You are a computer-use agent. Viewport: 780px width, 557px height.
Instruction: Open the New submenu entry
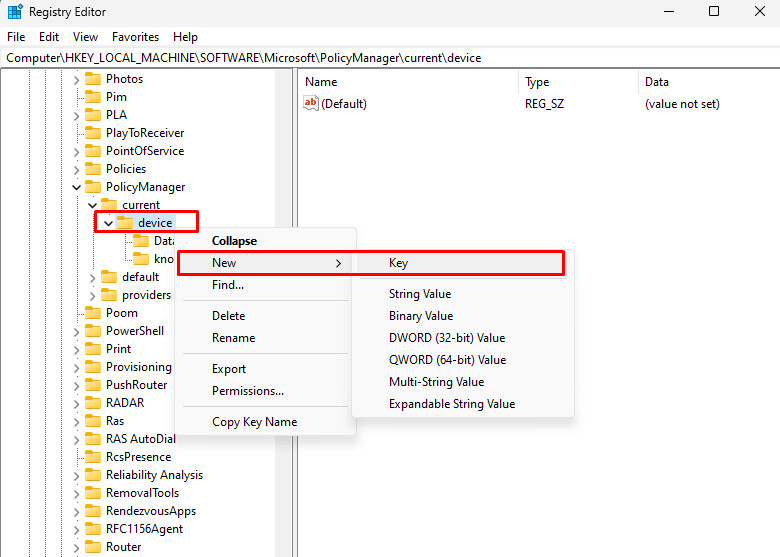[265, 263]
